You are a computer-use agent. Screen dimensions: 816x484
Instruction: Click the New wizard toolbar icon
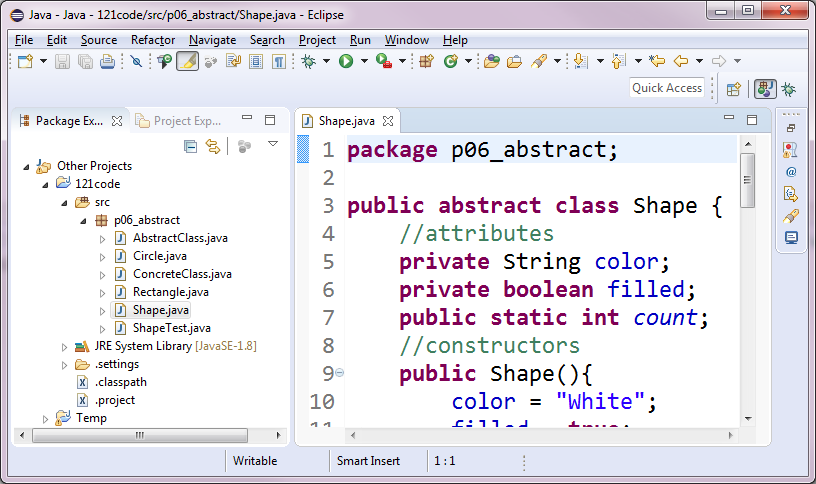(26, 61)
